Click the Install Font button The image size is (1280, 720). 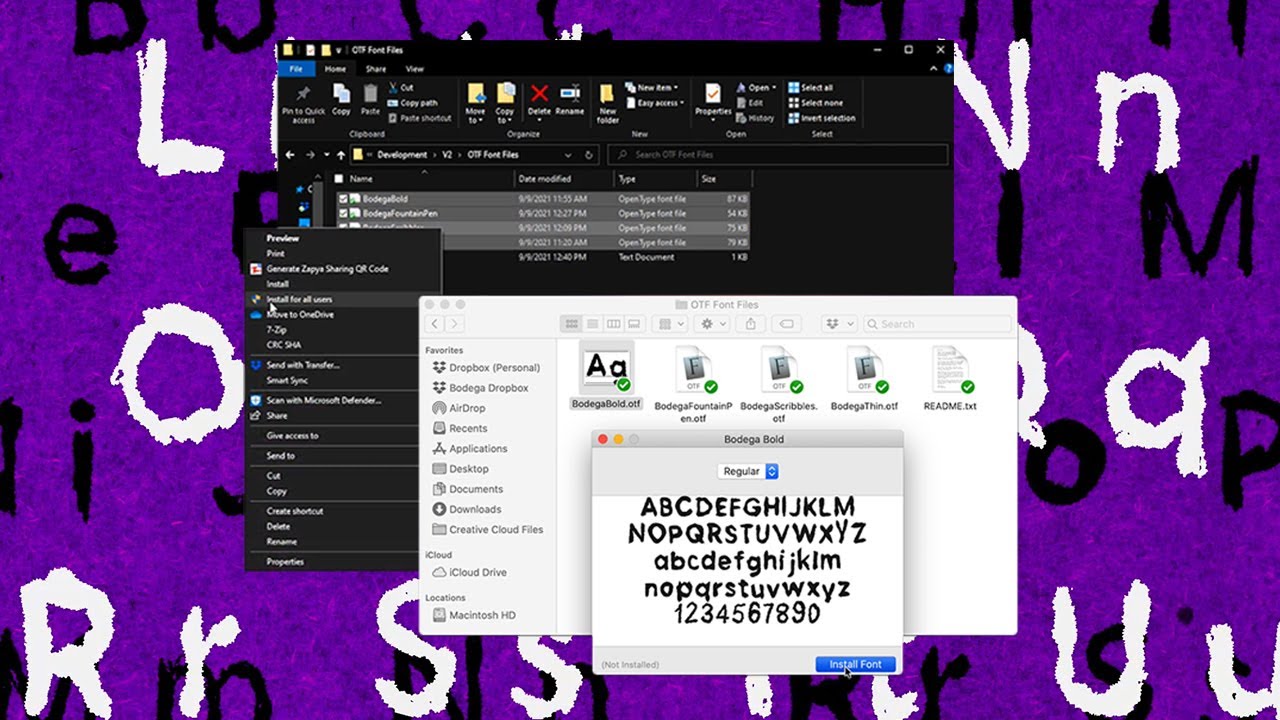pos(855,664)
